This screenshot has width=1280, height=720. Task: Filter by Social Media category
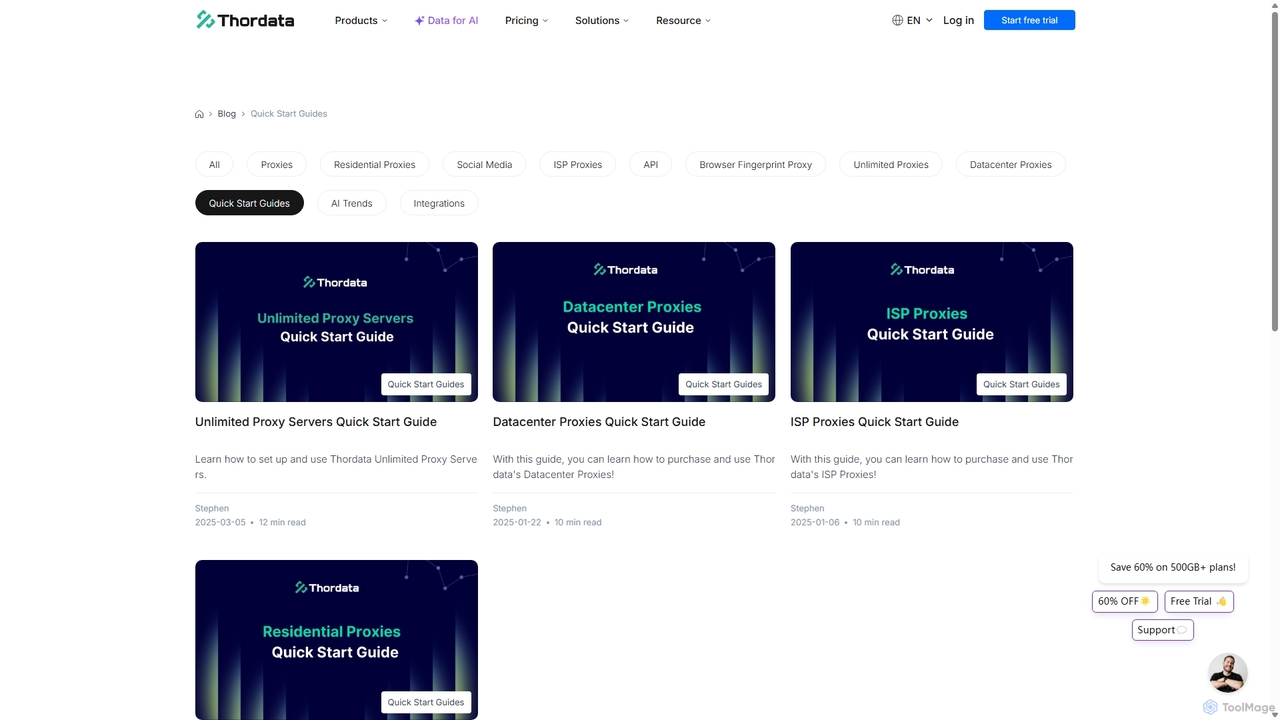484,164
